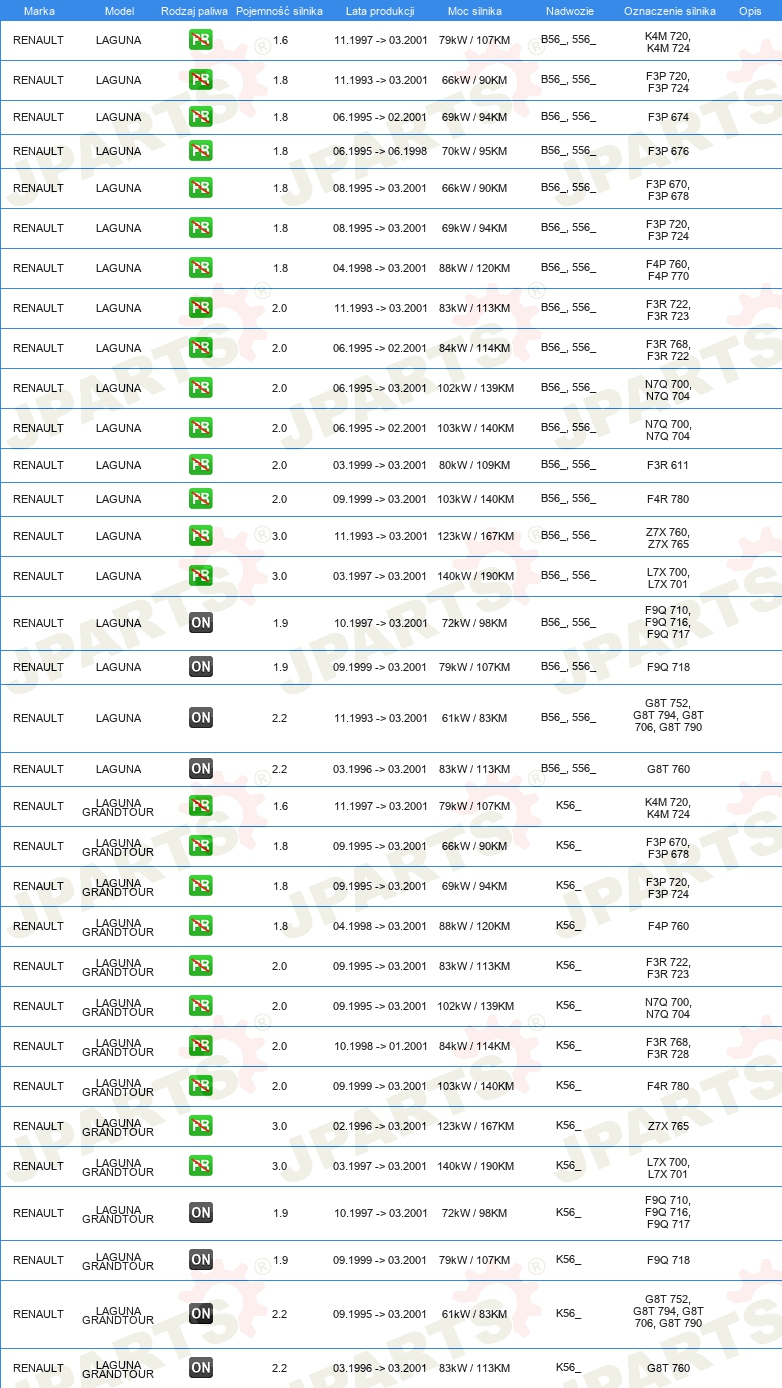Click petrol icon for Grandtour F4P 760 row

coord(201,926)
